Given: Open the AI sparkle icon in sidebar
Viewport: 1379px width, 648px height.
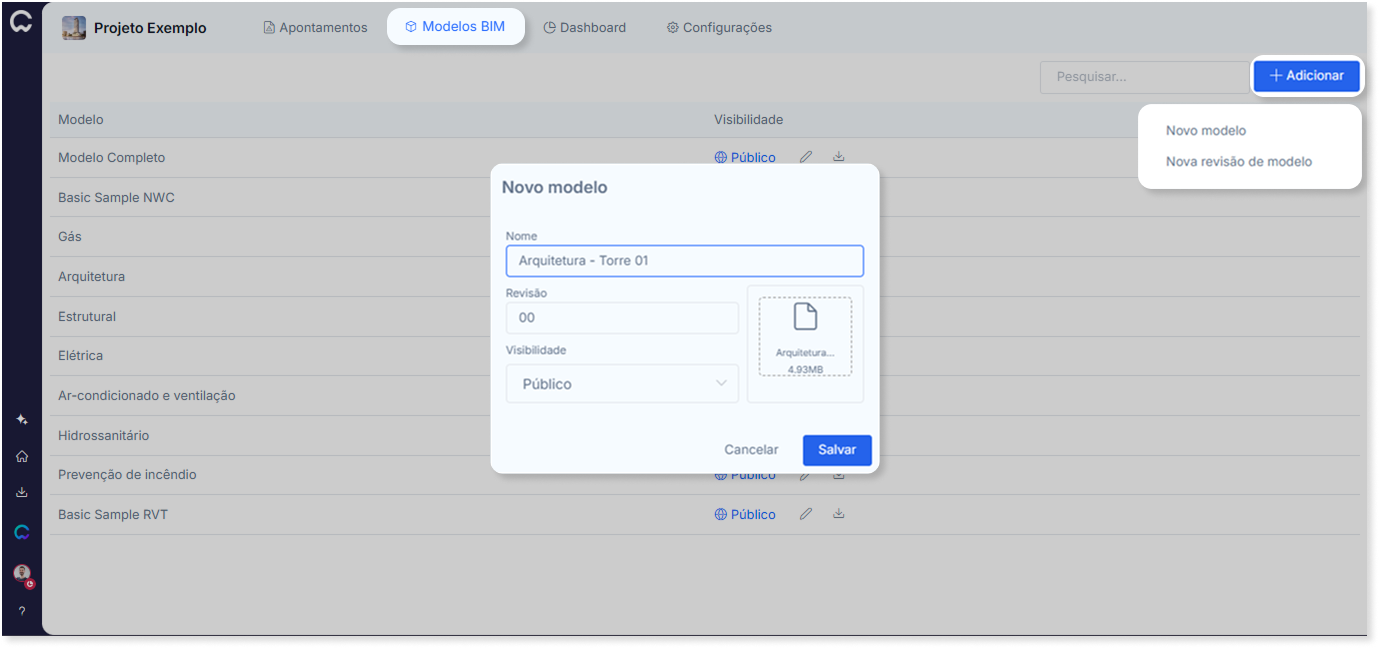Looking at the screenshot, I should [22, 420].
